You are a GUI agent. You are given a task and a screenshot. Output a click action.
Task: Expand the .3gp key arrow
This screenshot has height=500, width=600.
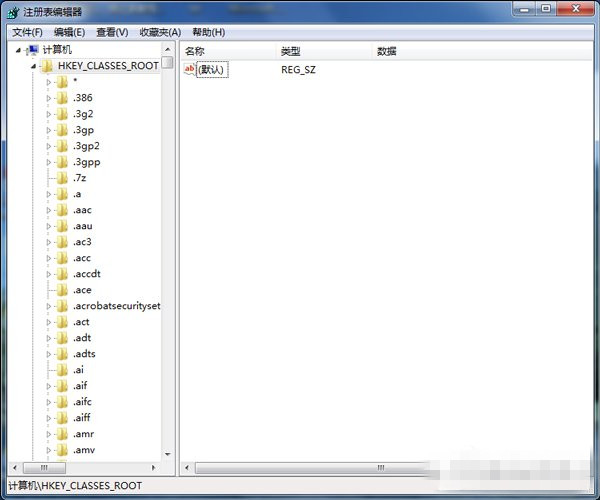click(x=49, y=130)
